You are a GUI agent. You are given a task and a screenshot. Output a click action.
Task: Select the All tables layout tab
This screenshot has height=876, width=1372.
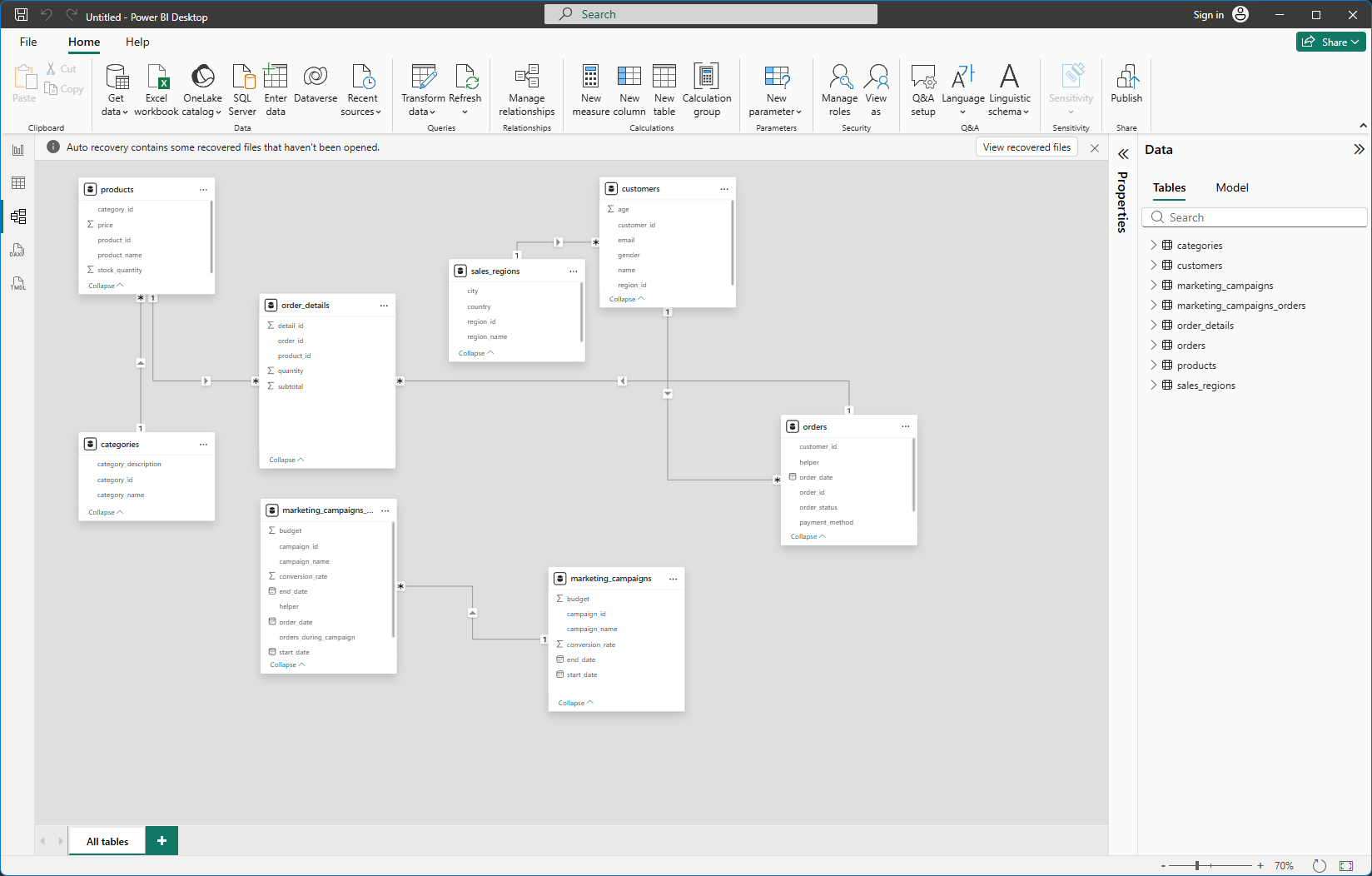pyautogui.click(x=107, y=841)
